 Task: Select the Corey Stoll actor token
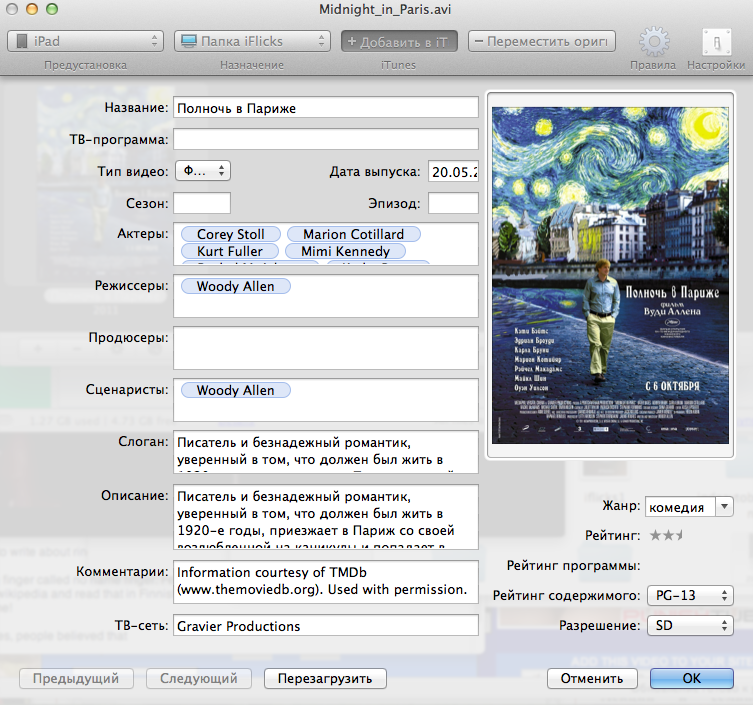[x=231, y=234]
